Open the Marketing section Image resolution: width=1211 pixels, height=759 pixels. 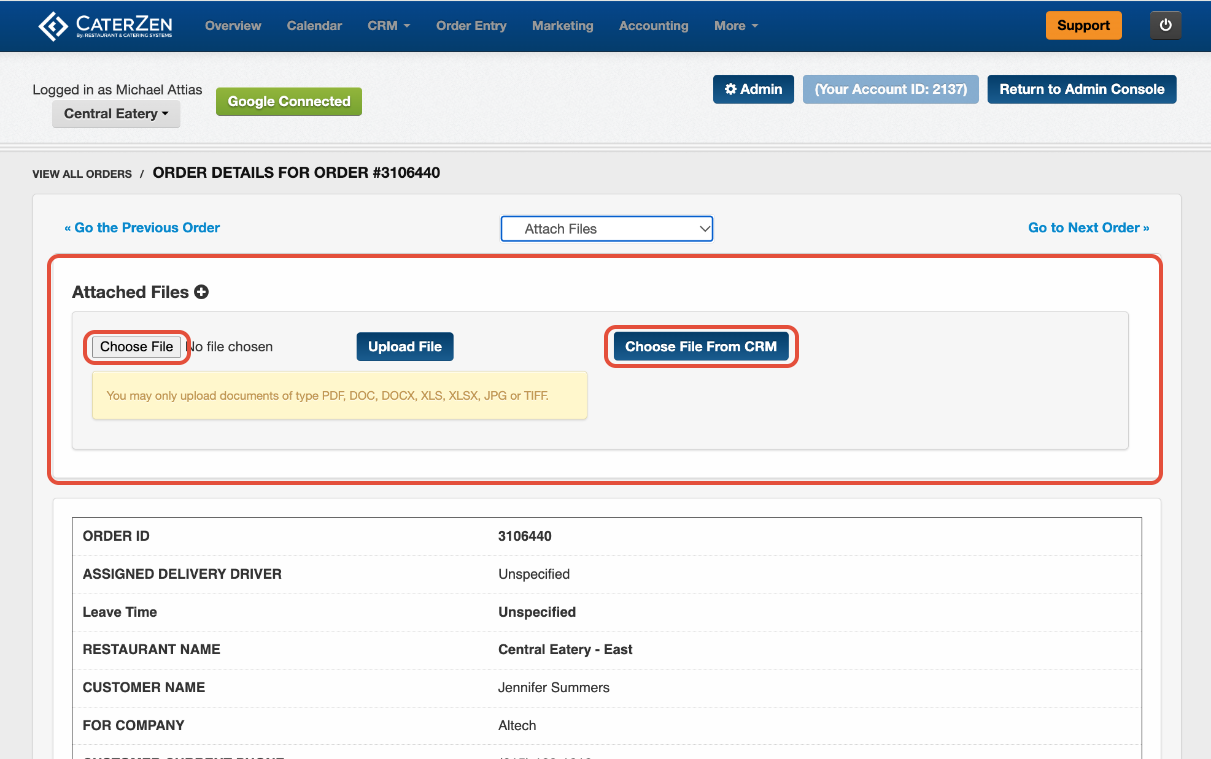[x=562, y=26]
